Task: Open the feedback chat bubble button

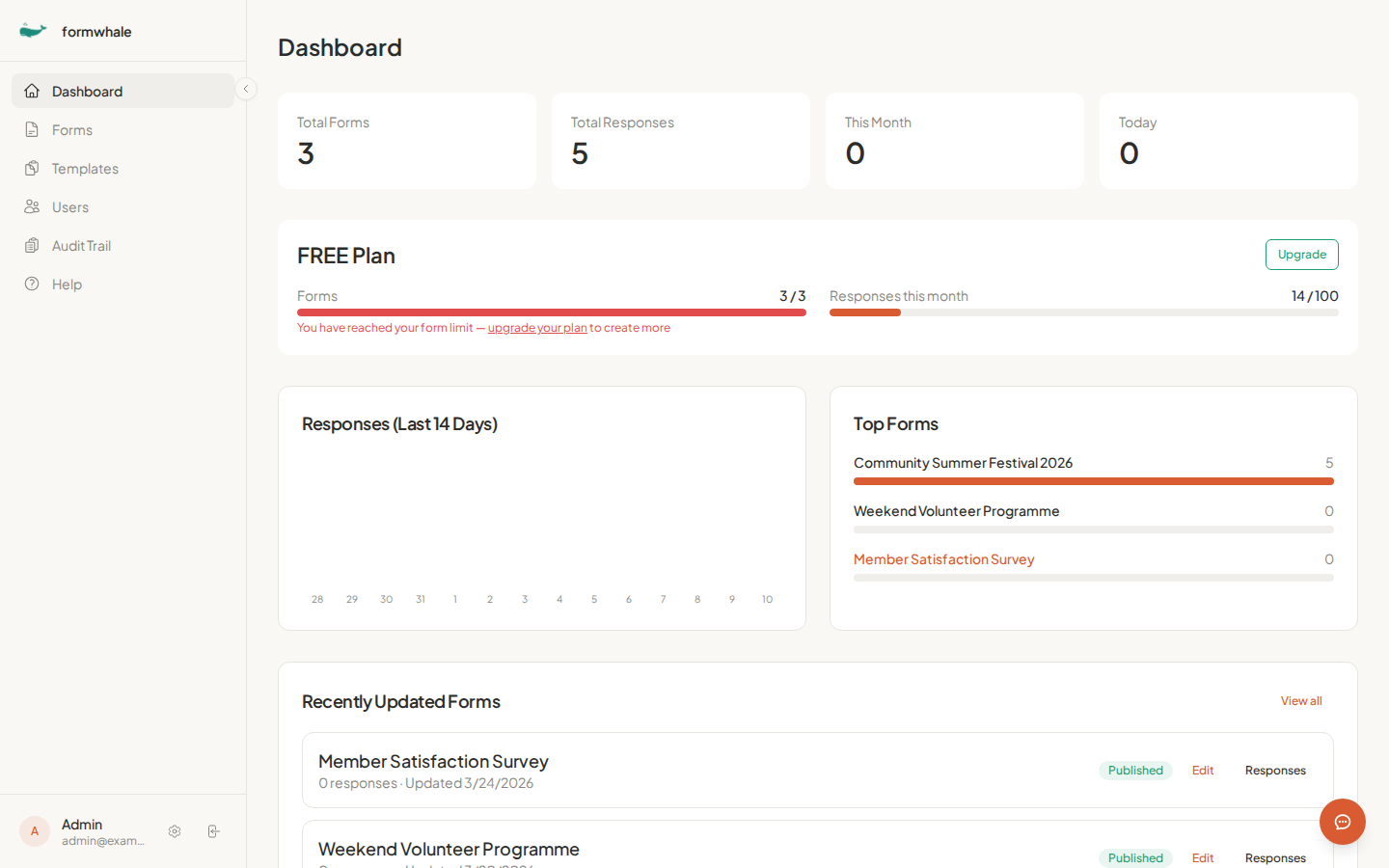Action: 1343,822
